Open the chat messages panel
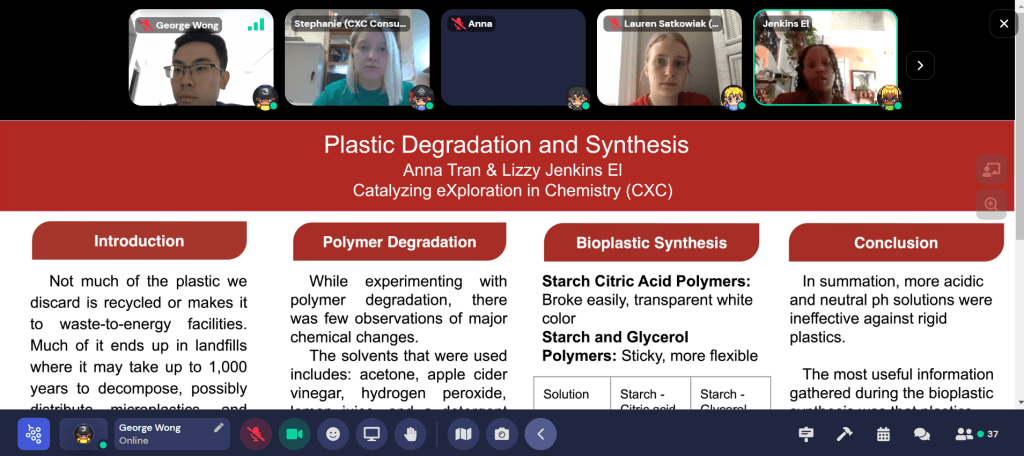This screenshot has height=456, width=1024. [922, 434]
